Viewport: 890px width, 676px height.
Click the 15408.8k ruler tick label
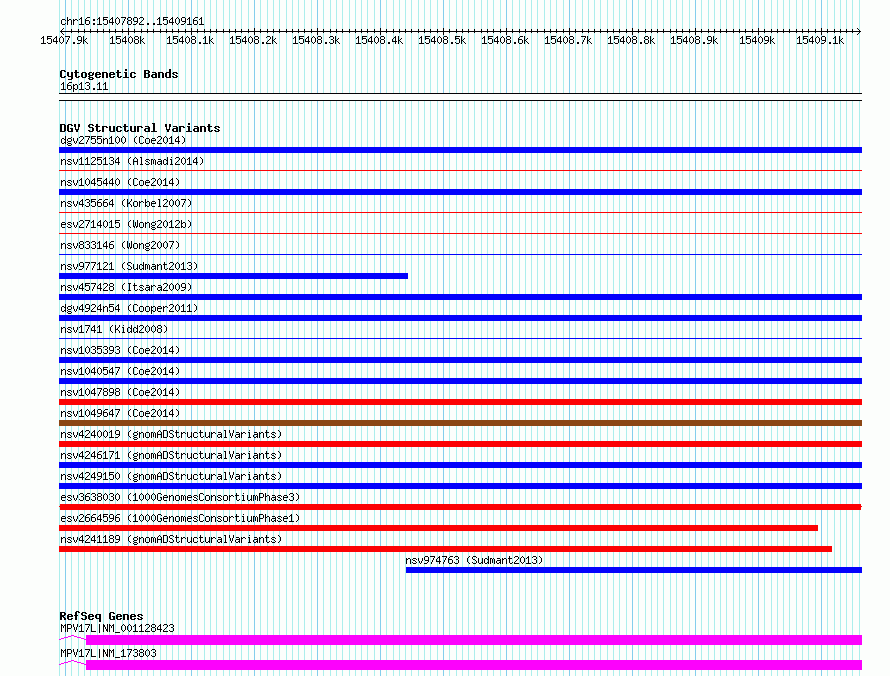(x=631, y=40)
